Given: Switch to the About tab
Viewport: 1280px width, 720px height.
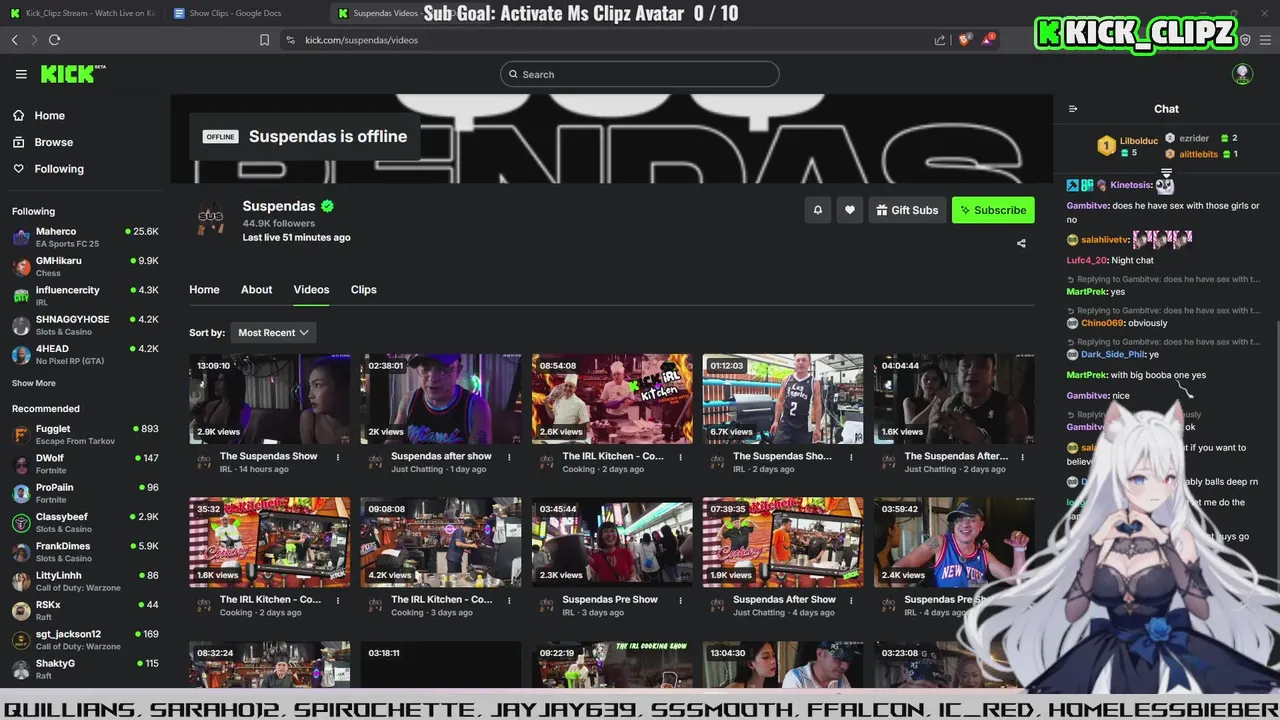Looking at the screenshot, I should (256, 289).
